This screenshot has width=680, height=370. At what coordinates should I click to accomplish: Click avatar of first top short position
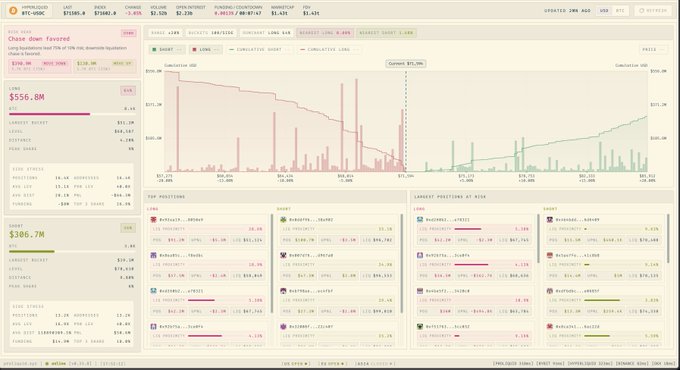283,220
